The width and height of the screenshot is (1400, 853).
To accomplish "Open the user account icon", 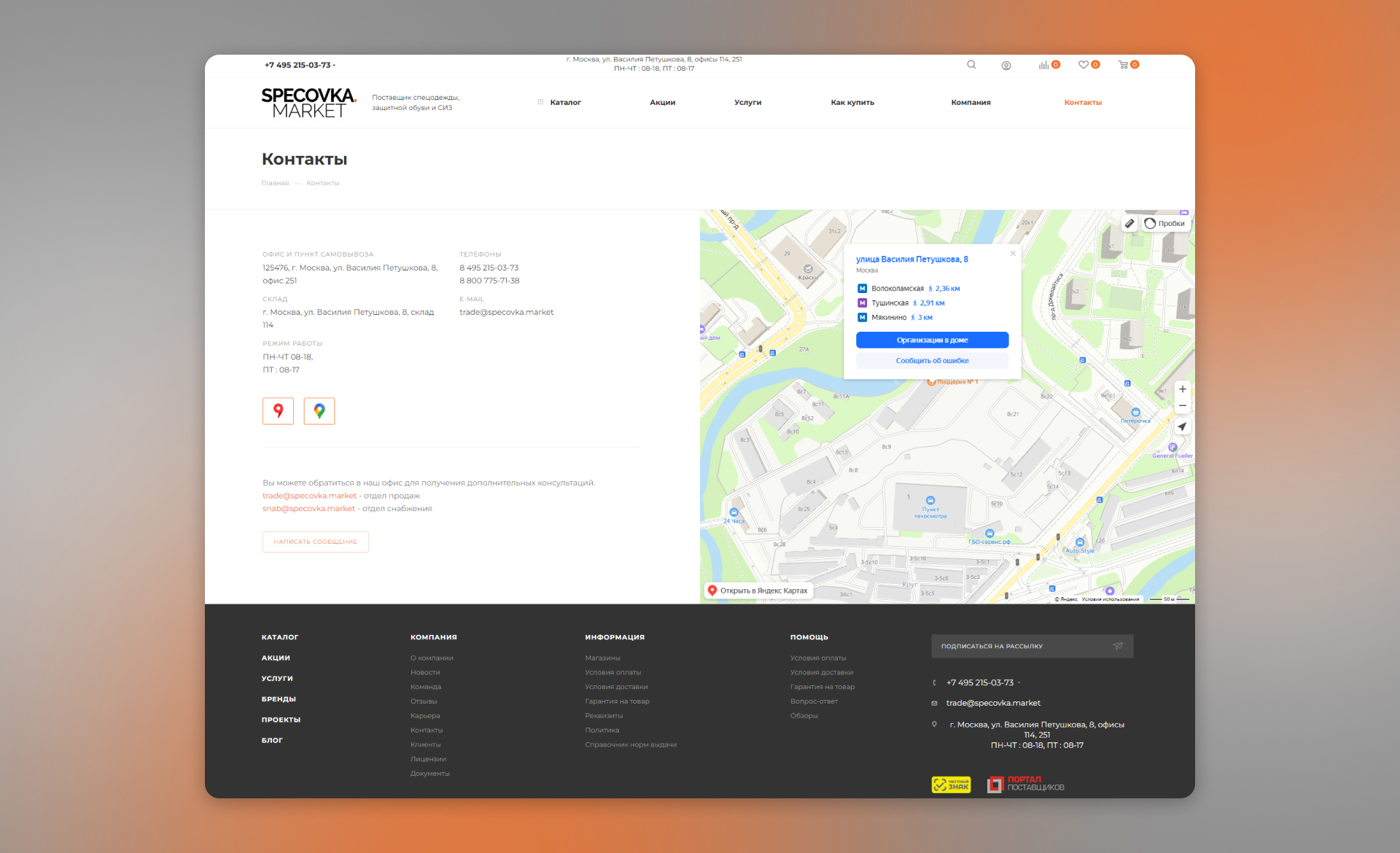I will [x=1006, y=66].
